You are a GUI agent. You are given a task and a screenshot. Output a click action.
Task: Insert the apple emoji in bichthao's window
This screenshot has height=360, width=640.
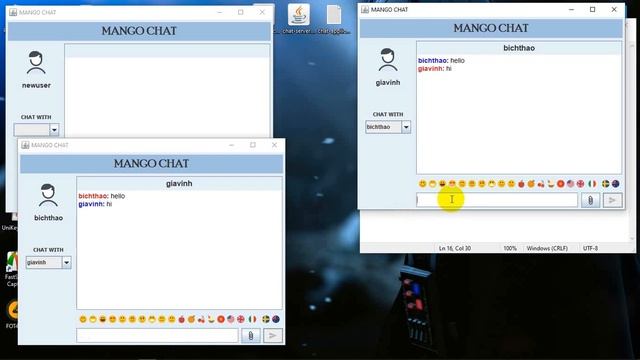[182, 319]
